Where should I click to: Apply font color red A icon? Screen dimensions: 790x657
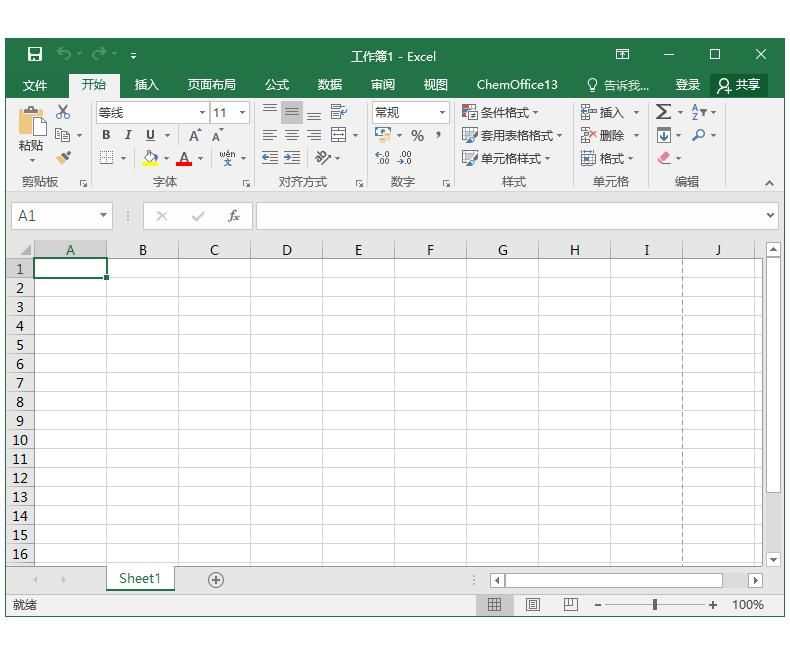[184, 158]
